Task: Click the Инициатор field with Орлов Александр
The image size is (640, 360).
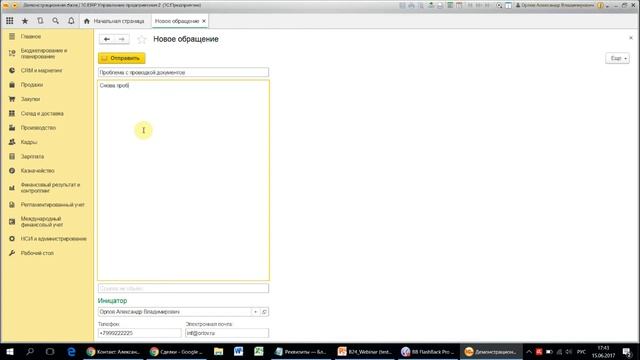Action: click(x=174, y=312)
